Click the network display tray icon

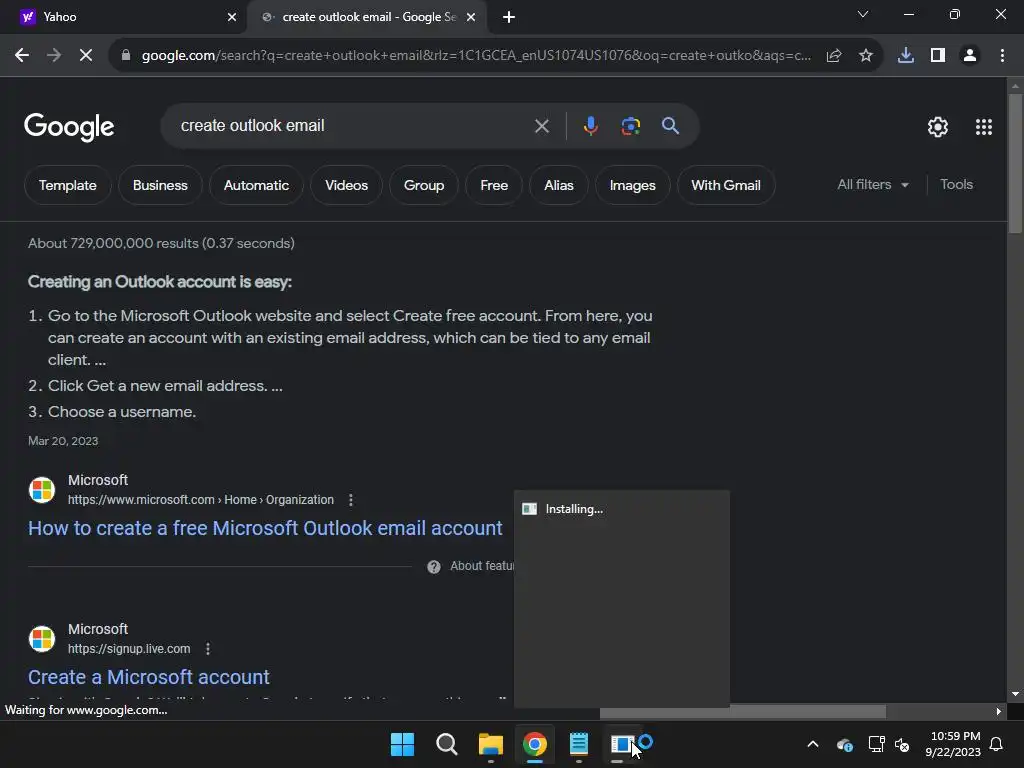pos(876,744)
